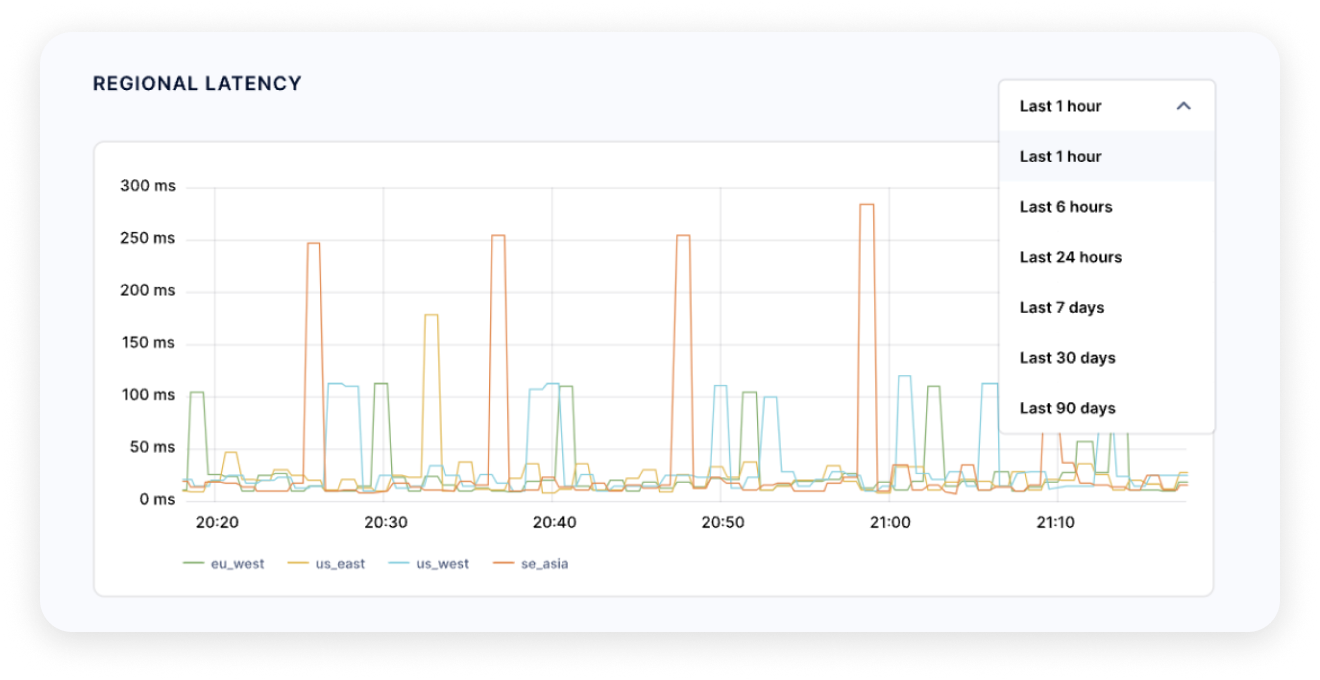Select the Last 24 hours option
This screenshot has width=1320, height=680.
[1070, 257]
